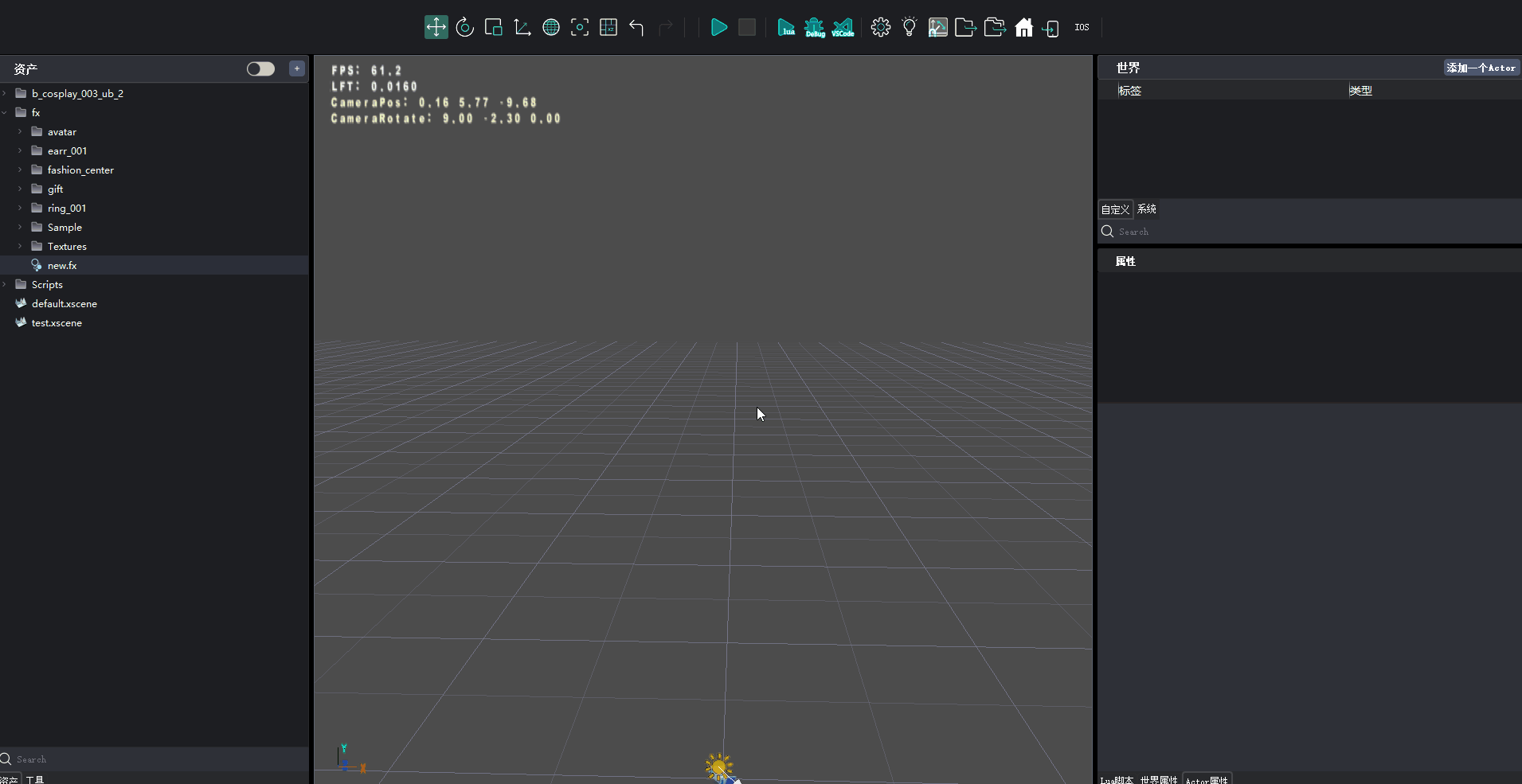Select the Move tool in toolbar

(436, 27)
